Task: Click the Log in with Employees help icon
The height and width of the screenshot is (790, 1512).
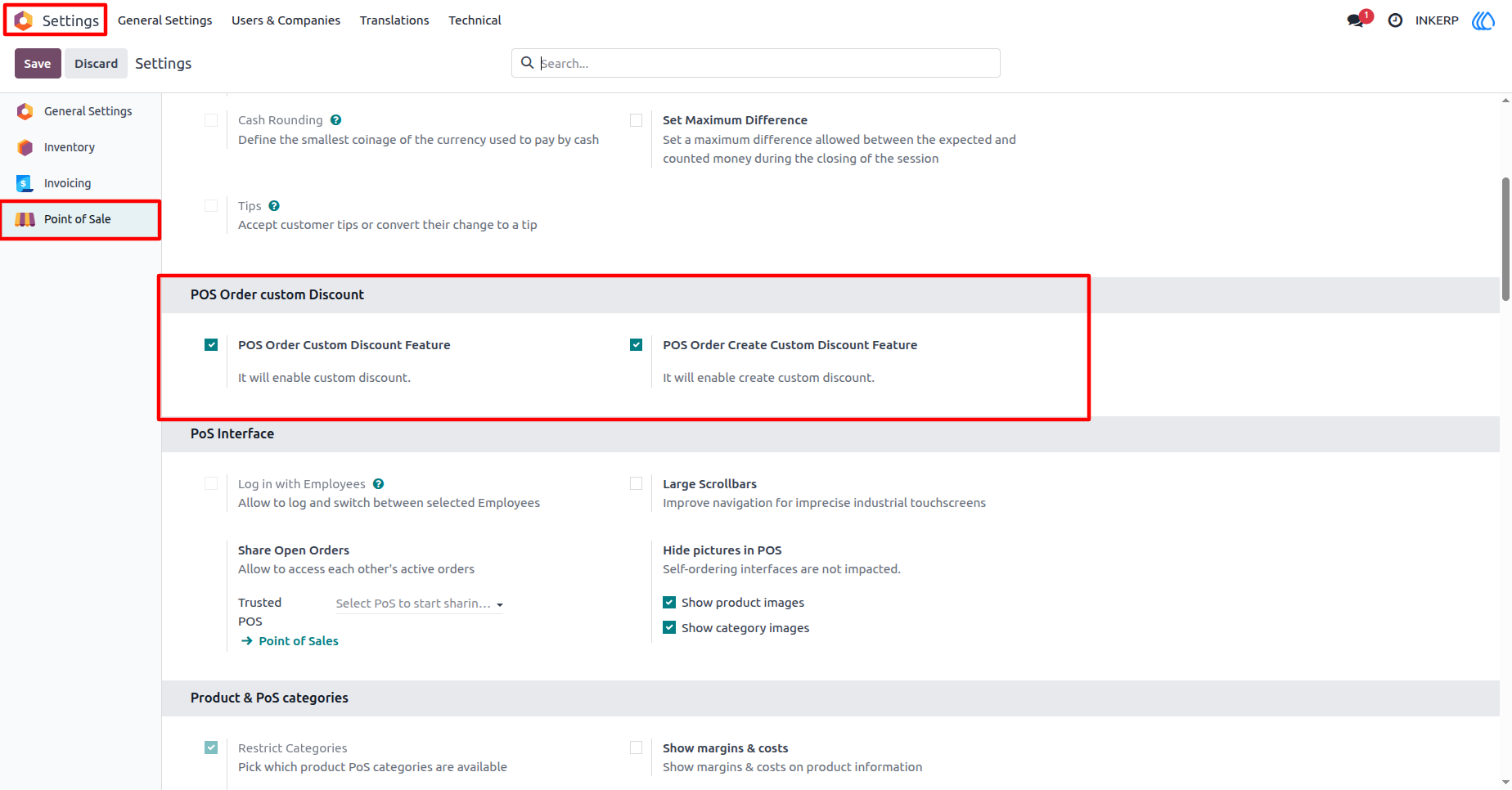Action: point(378,484)
